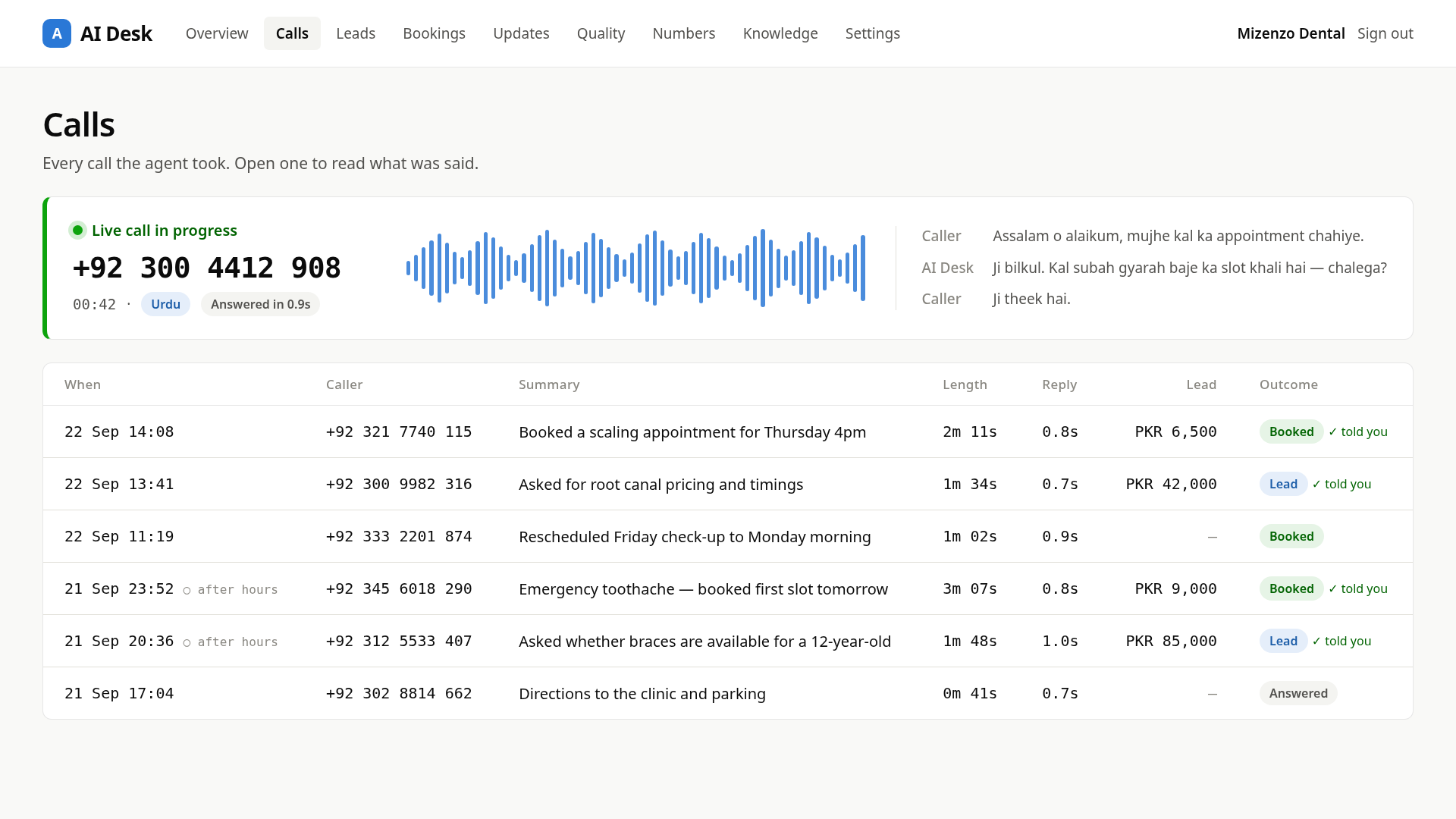Click the AI Desk logo icon
1456x819 pixels.
(57, 33)
